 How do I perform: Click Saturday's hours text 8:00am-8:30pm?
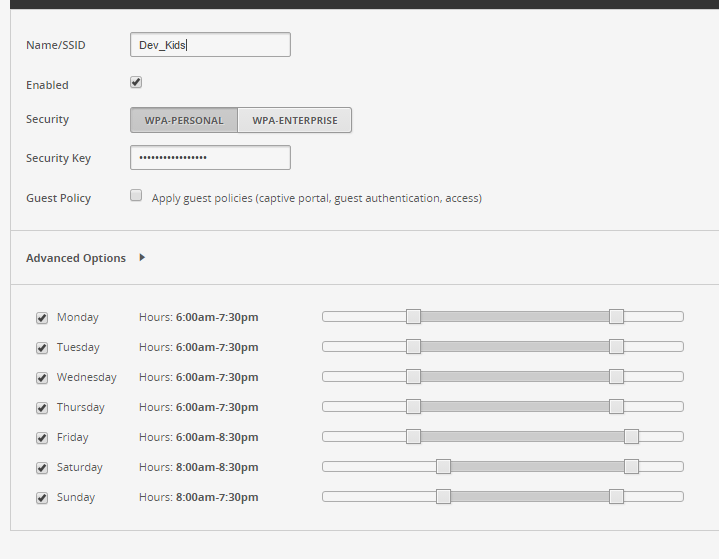(217, 467)
